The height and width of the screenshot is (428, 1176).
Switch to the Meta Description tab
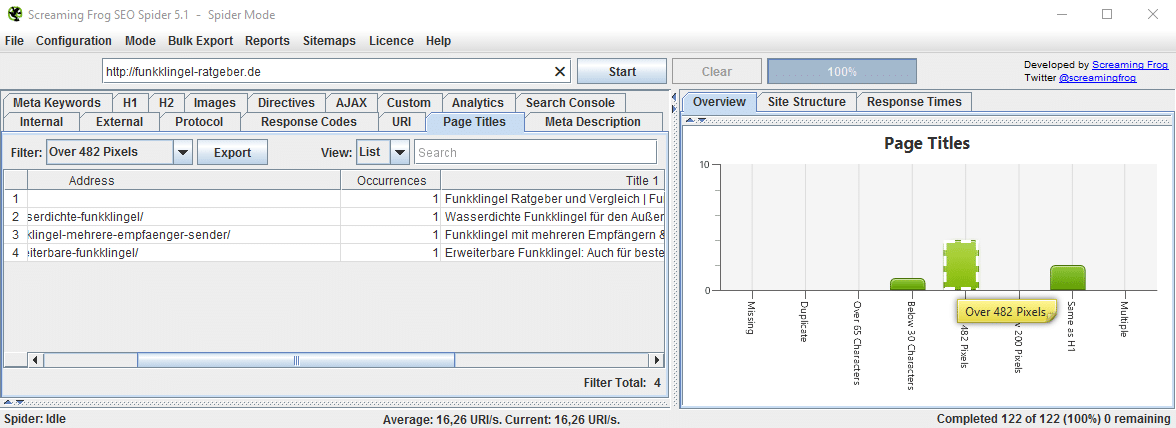coord(592,121)
